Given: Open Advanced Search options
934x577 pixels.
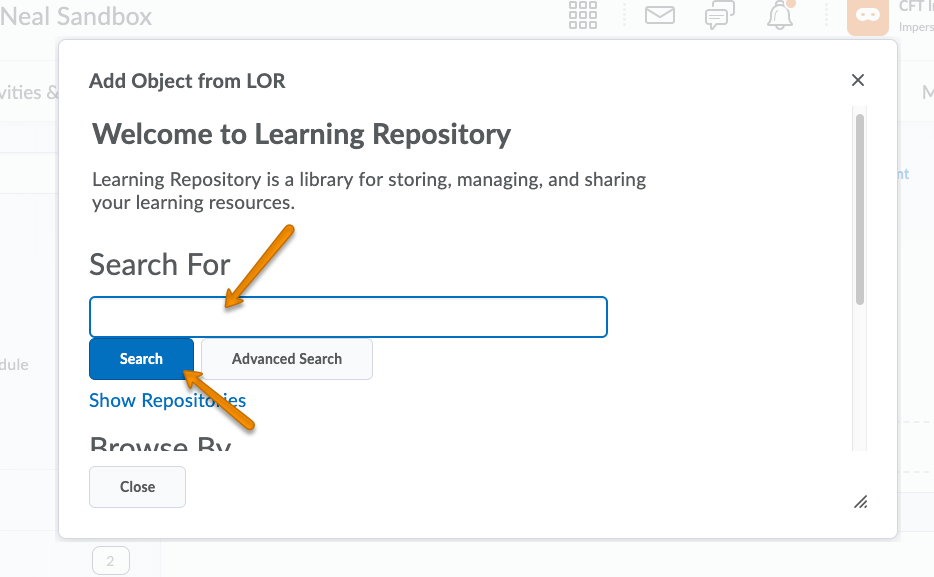Looking at the screenshot, I should (287, 359).
